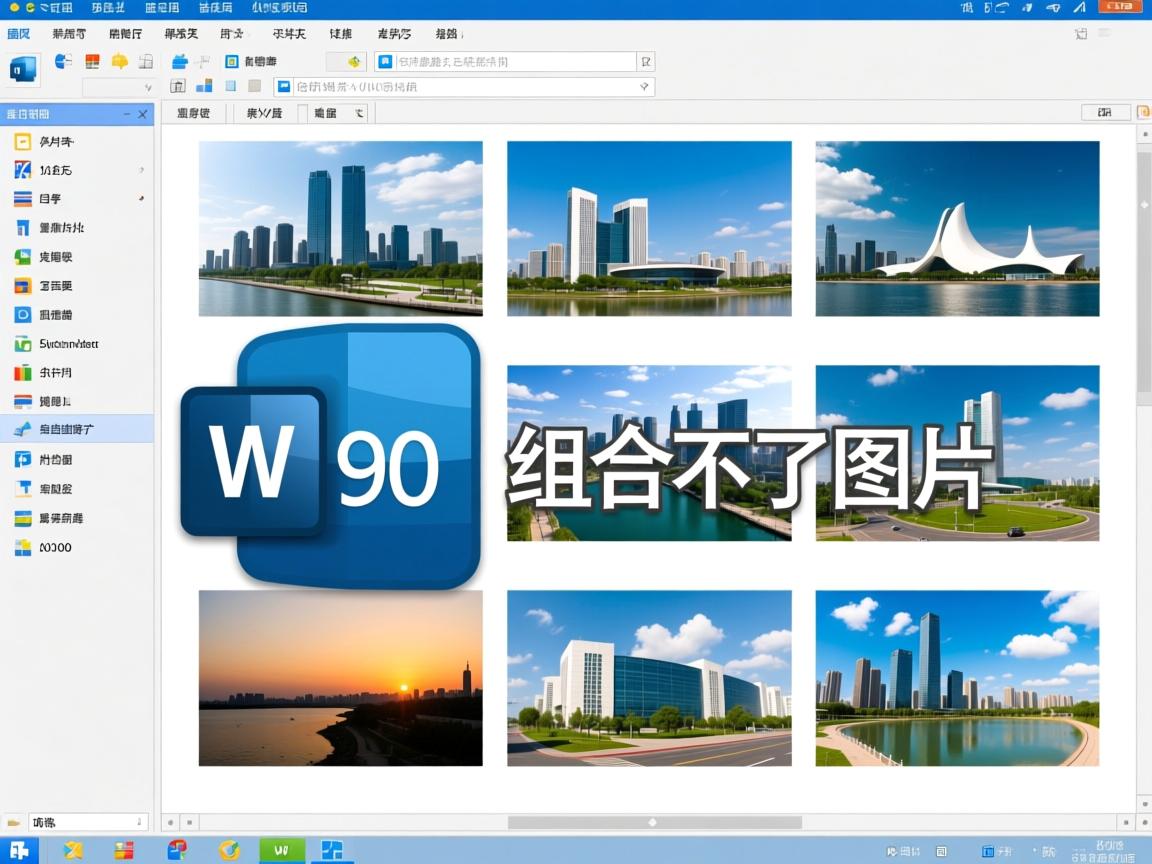Toggle the gray view square beside the blue one
The image size is (1152, 864).
point(255,86)
